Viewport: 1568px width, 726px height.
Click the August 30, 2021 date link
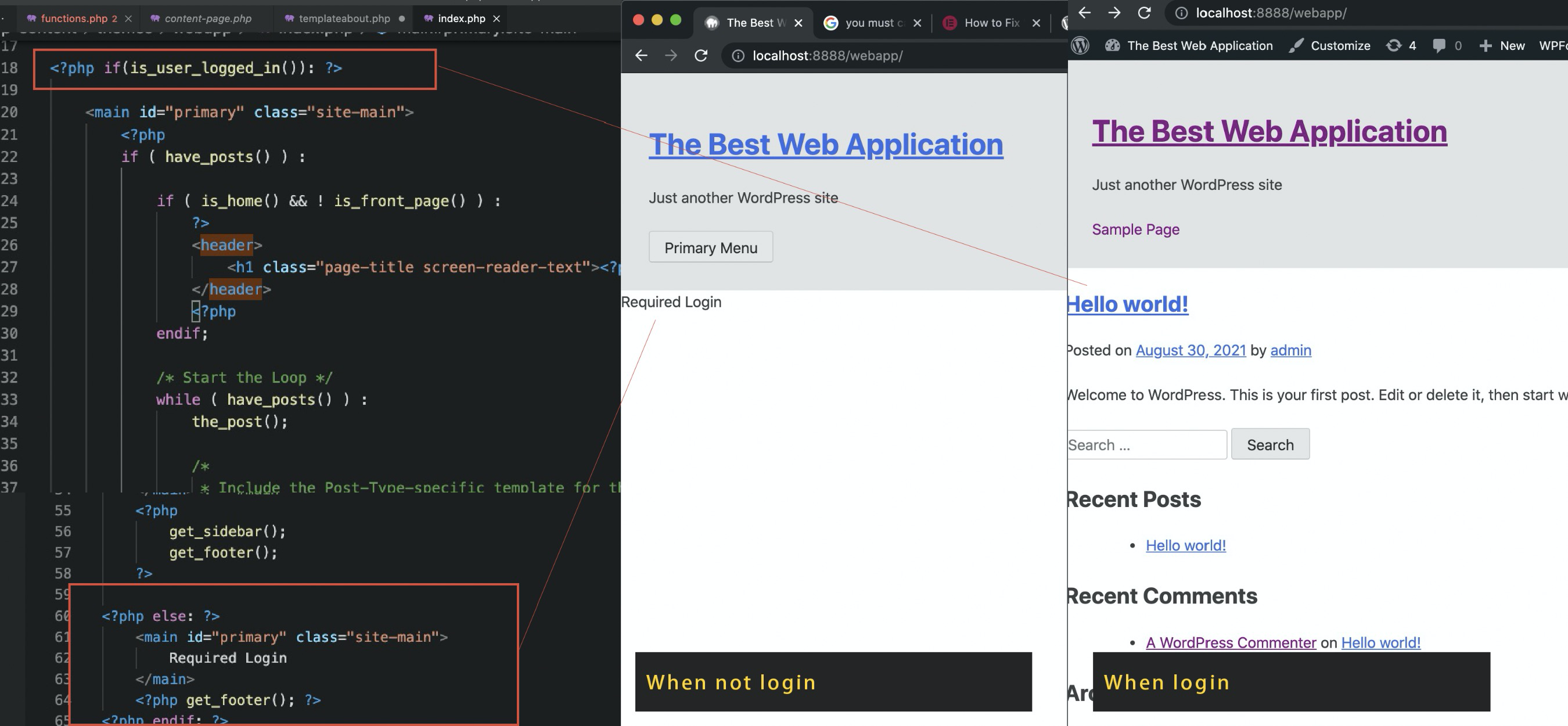click(x=1190, y=351)
